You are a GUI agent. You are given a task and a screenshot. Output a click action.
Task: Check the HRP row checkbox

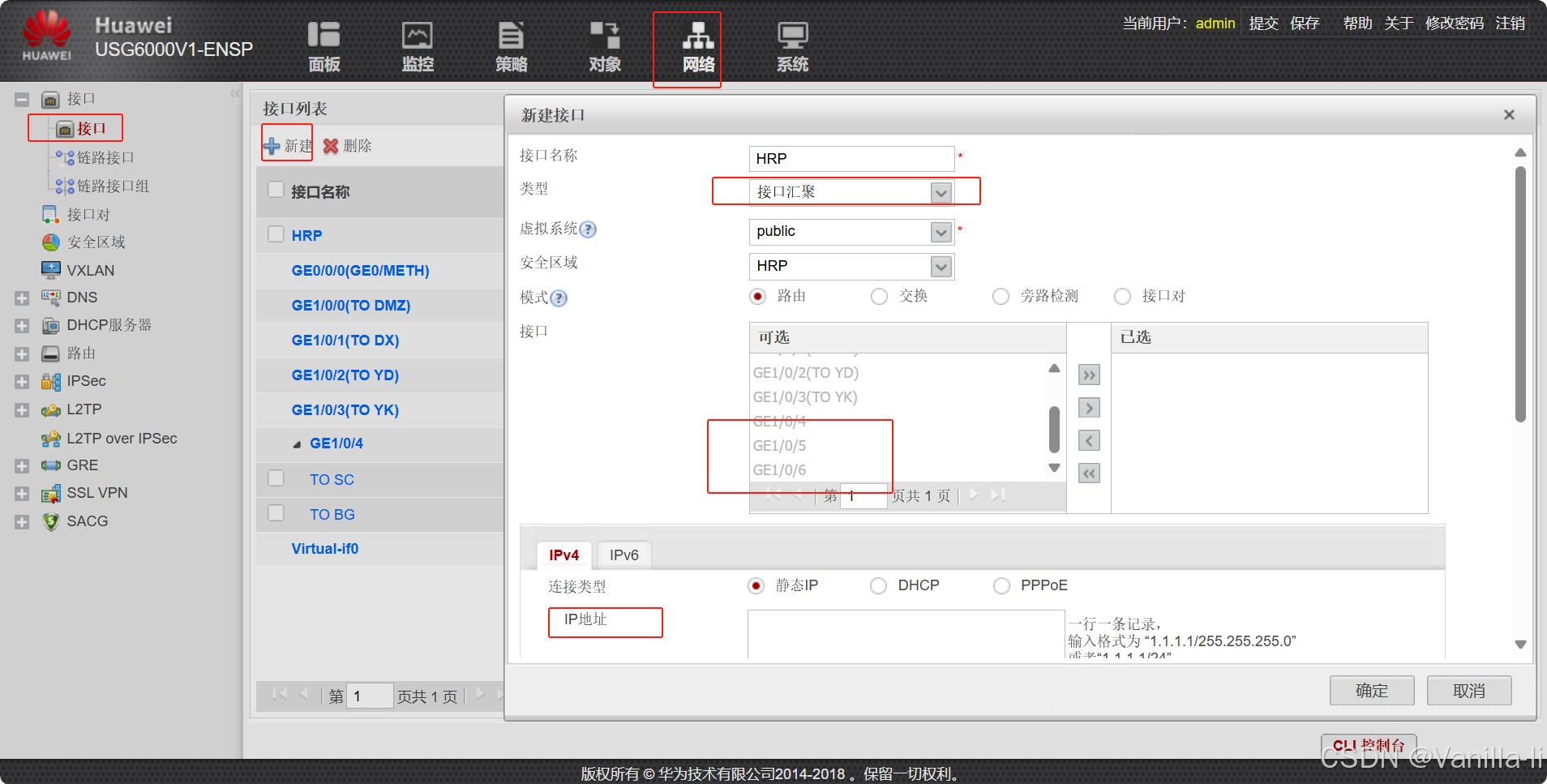pyautogui.click(x=276, y=233)
